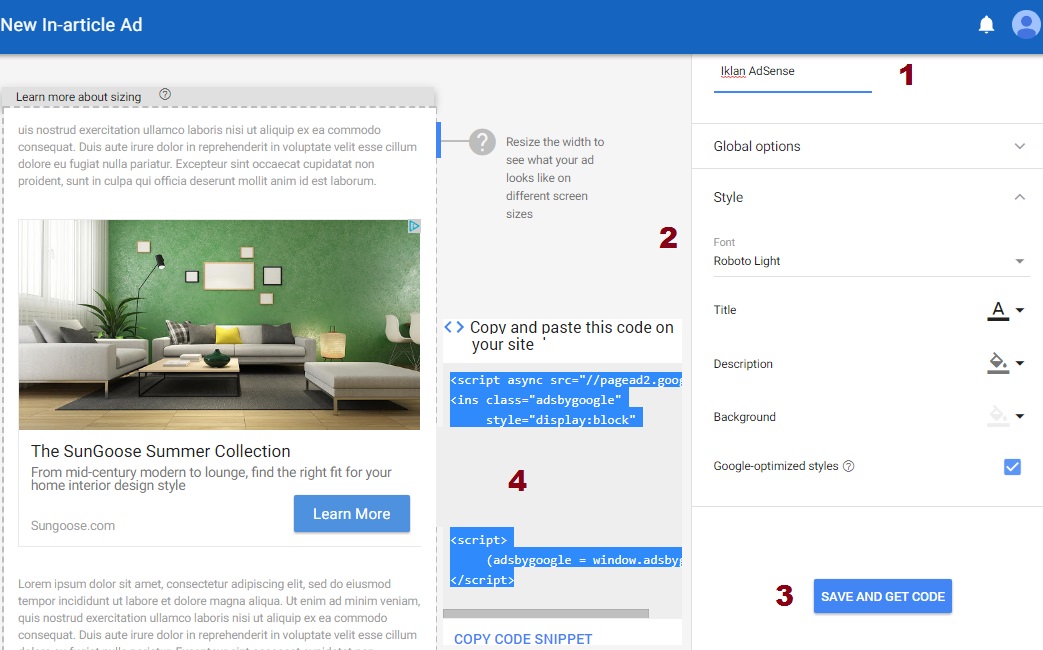This screenshot has height=650, width=1043.
Task: Collapse the Style section
Action: (1019, 197)
